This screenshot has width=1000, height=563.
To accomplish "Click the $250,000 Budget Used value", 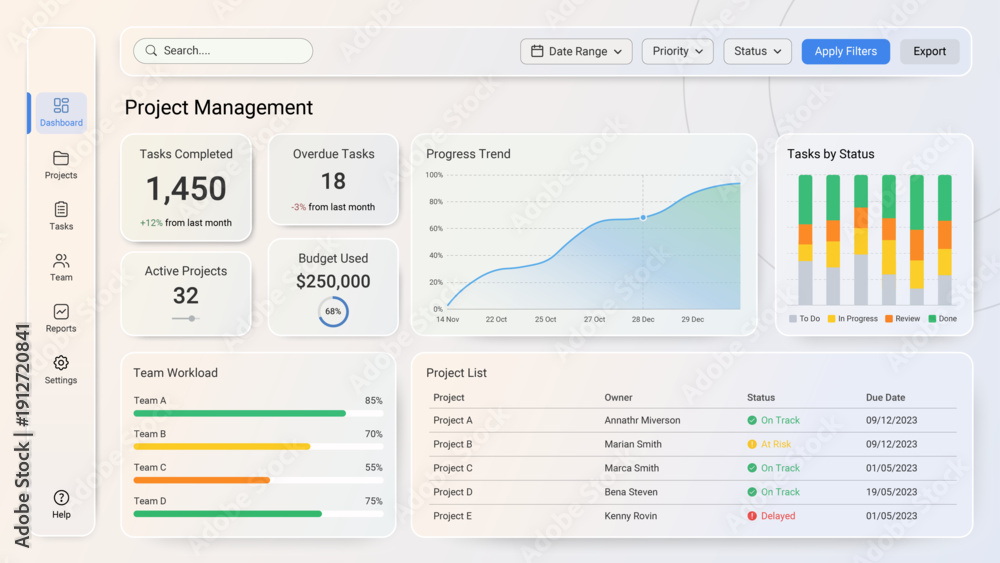I will point(333,281).
